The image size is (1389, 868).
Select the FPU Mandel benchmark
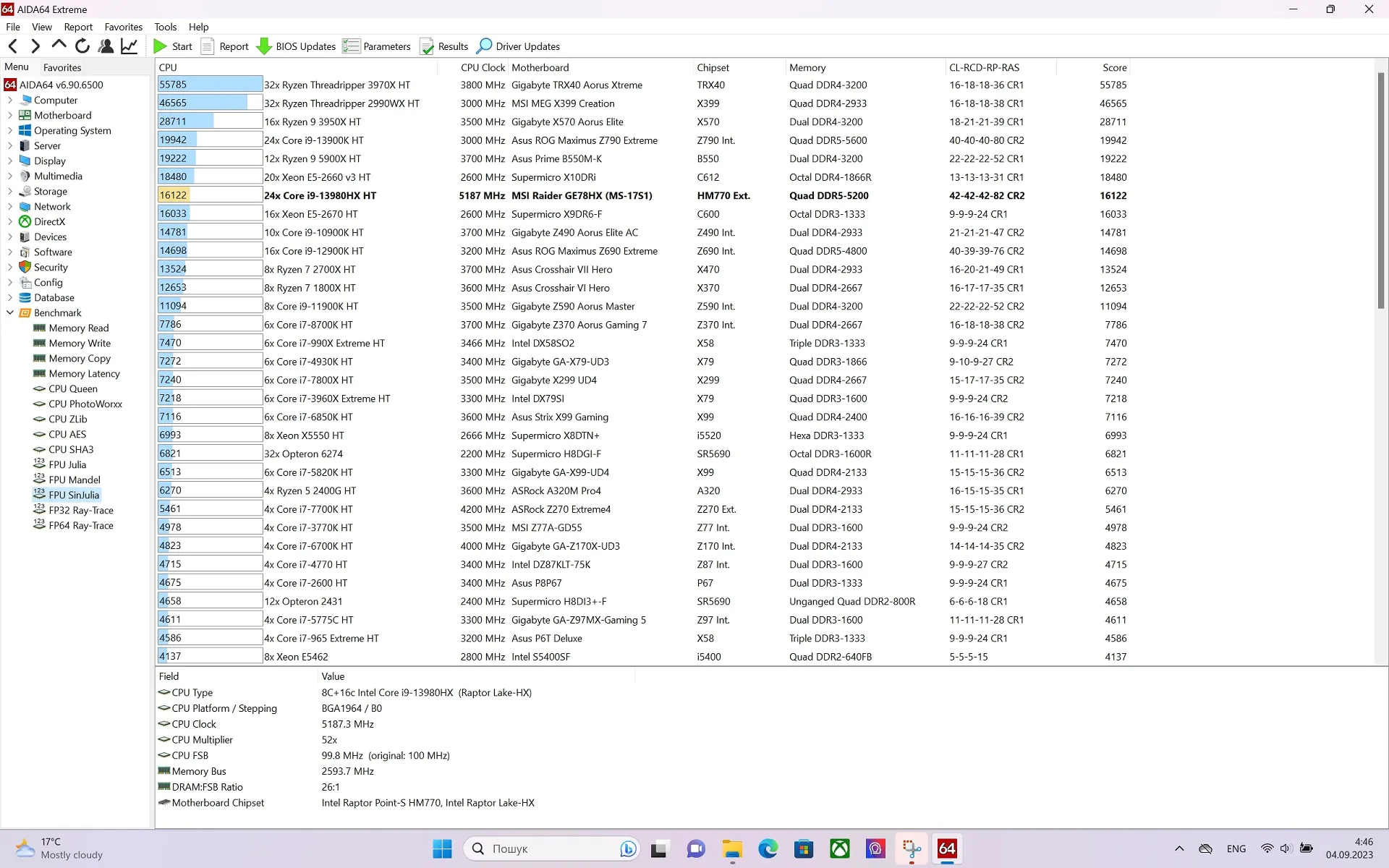pyautogui.click(x=67, y=480)
